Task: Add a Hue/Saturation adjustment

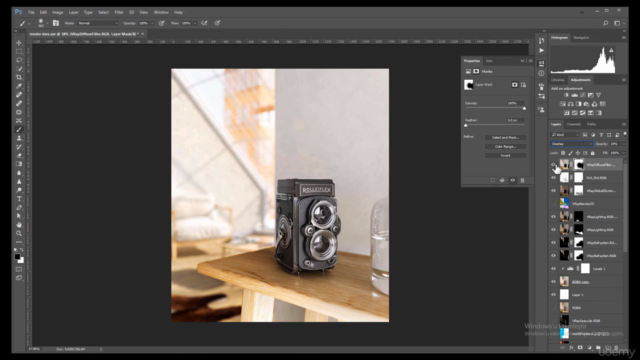Action: 562,104
